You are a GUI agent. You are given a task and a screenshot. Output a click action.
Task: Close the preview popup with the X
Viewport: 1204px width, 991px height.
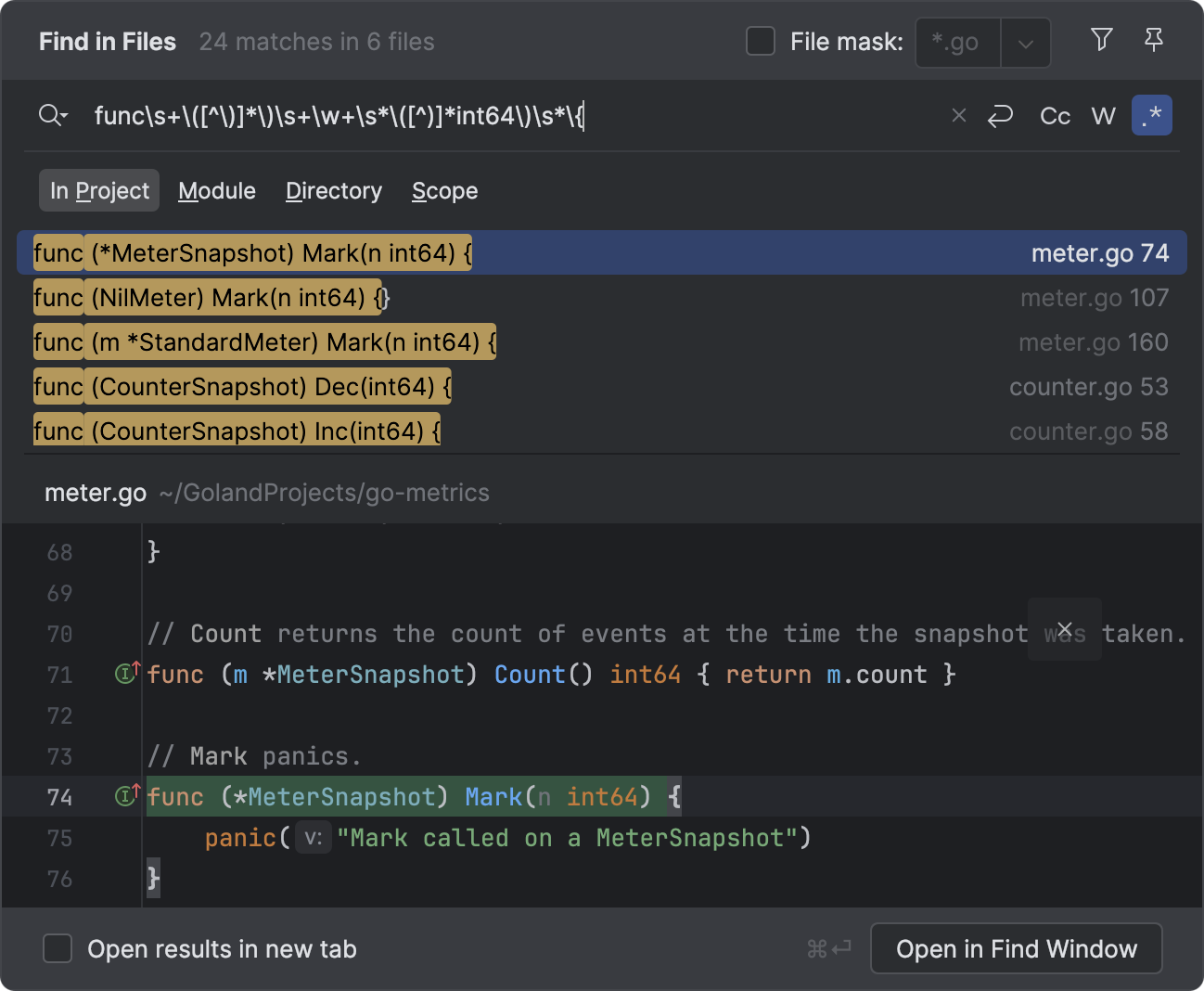1064,629
